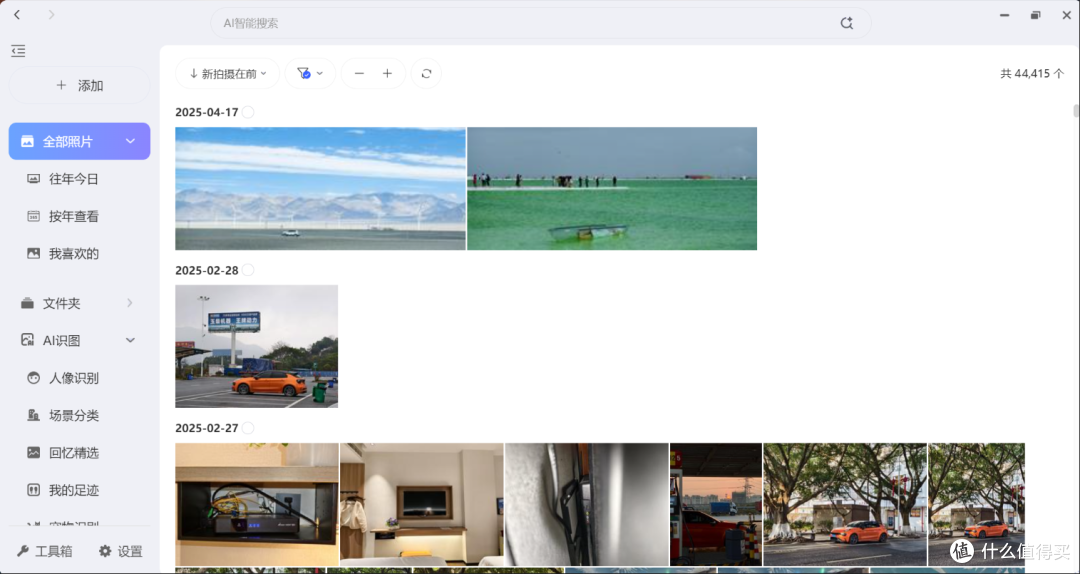1080x574 pixels.
Task: Increase thumbnail size with plus
Action: pos(388,74)
